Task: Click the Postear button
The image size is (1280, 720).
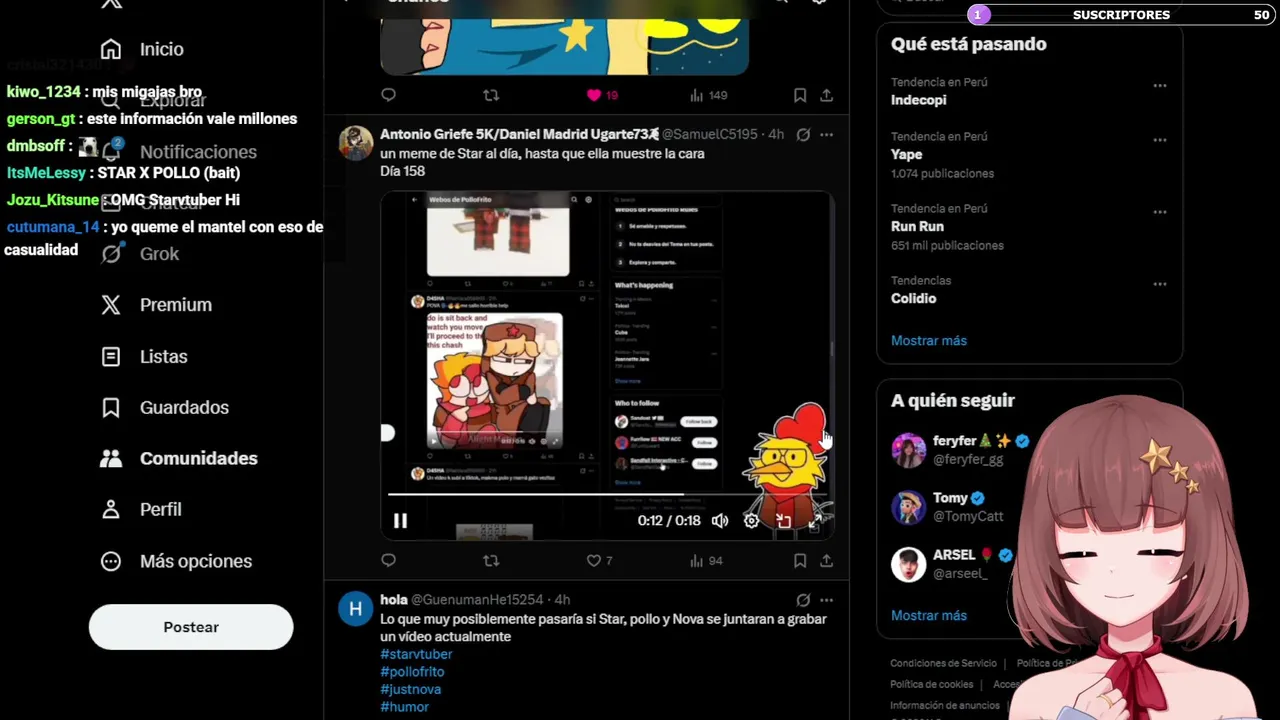Action: coord(191,627)
